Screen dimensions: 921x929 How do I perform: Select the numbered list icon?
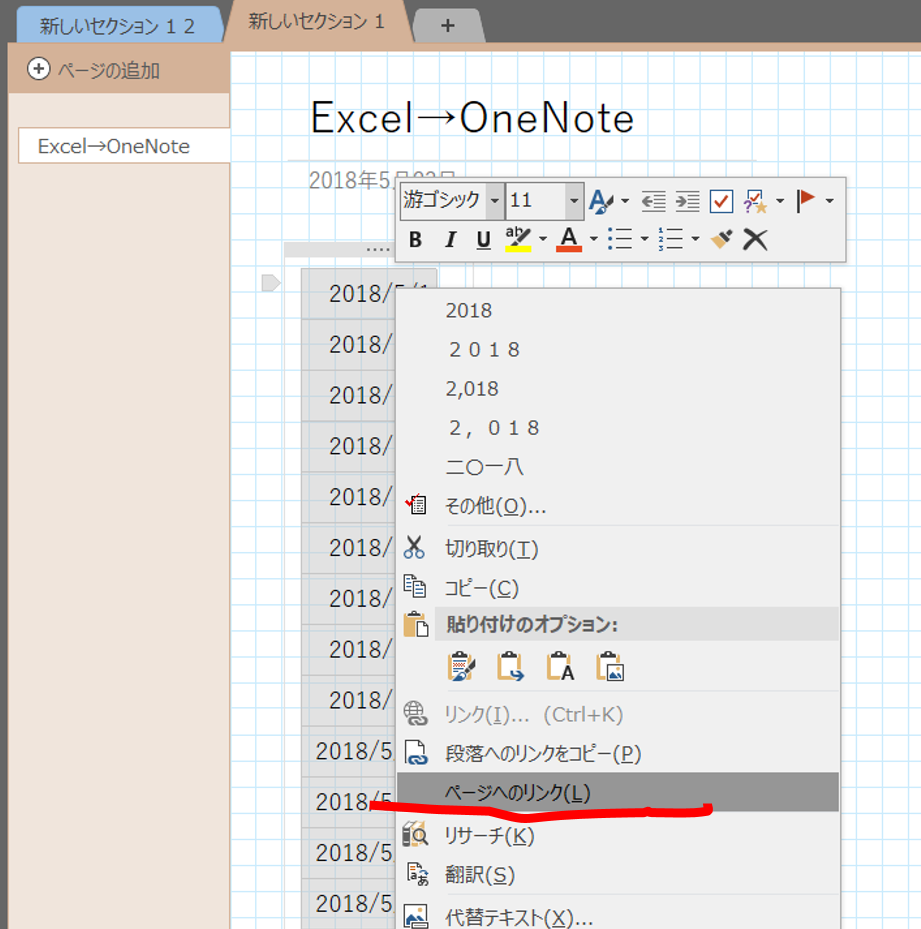[672, 239]
